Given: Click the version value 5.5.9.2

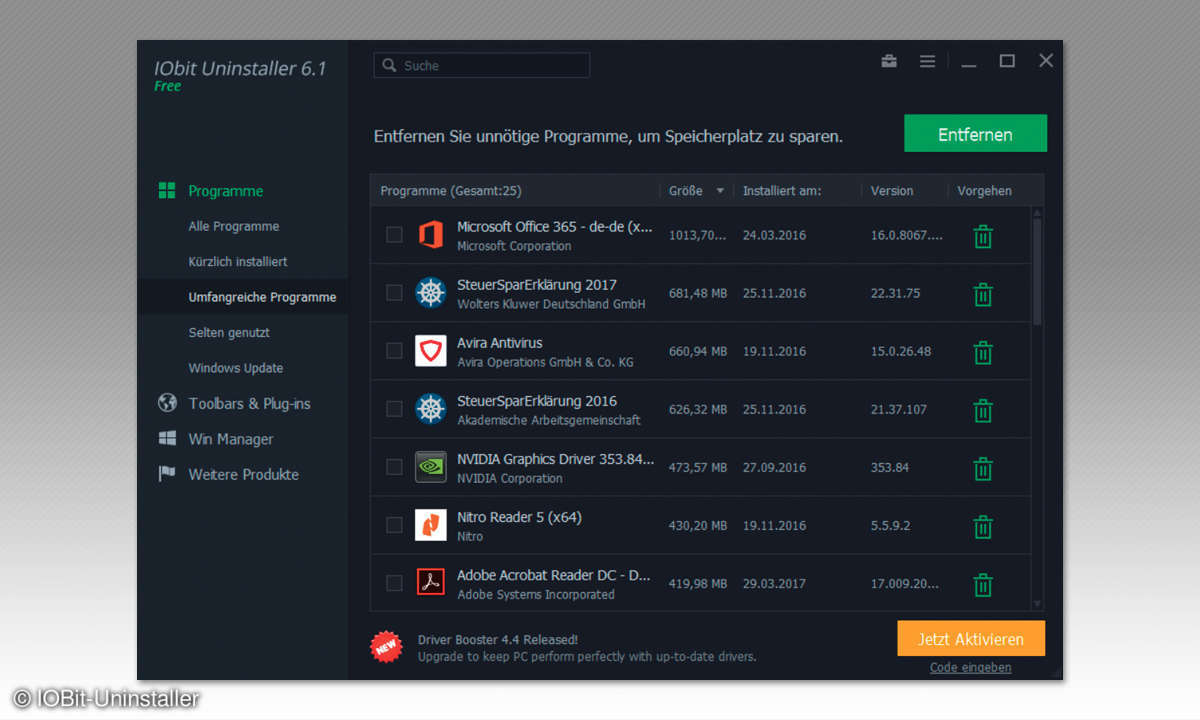Looking at the screenshot, I should pos(891,525).
